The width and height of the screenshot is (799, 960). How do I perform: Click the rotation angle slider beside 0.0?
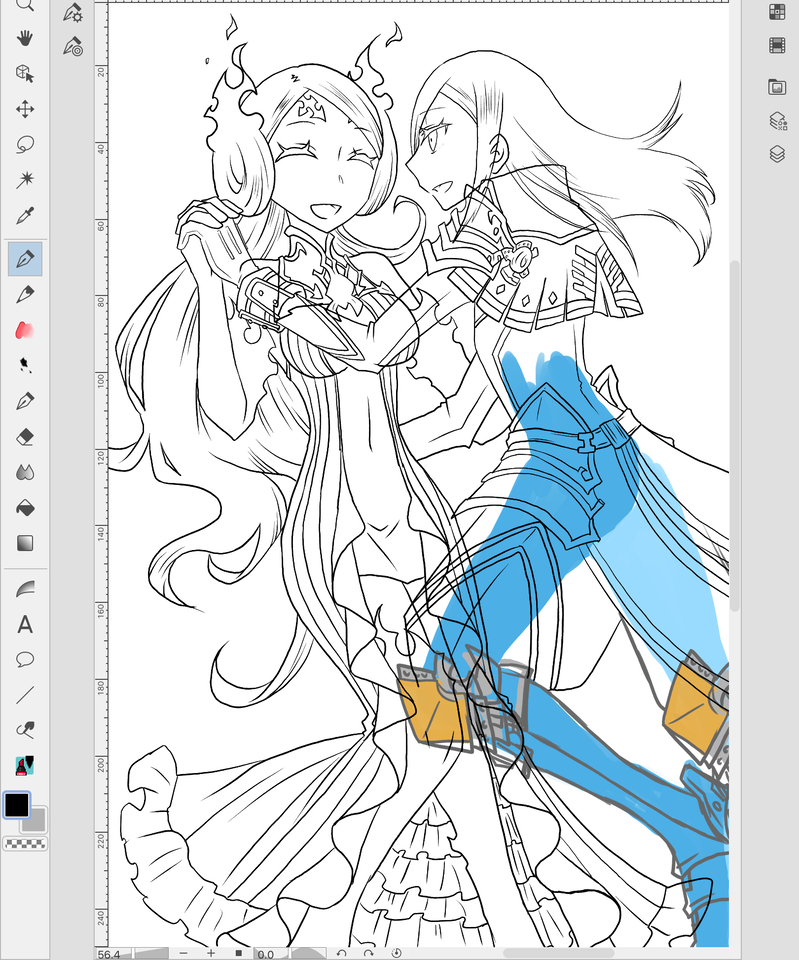[x=309, y=954]
